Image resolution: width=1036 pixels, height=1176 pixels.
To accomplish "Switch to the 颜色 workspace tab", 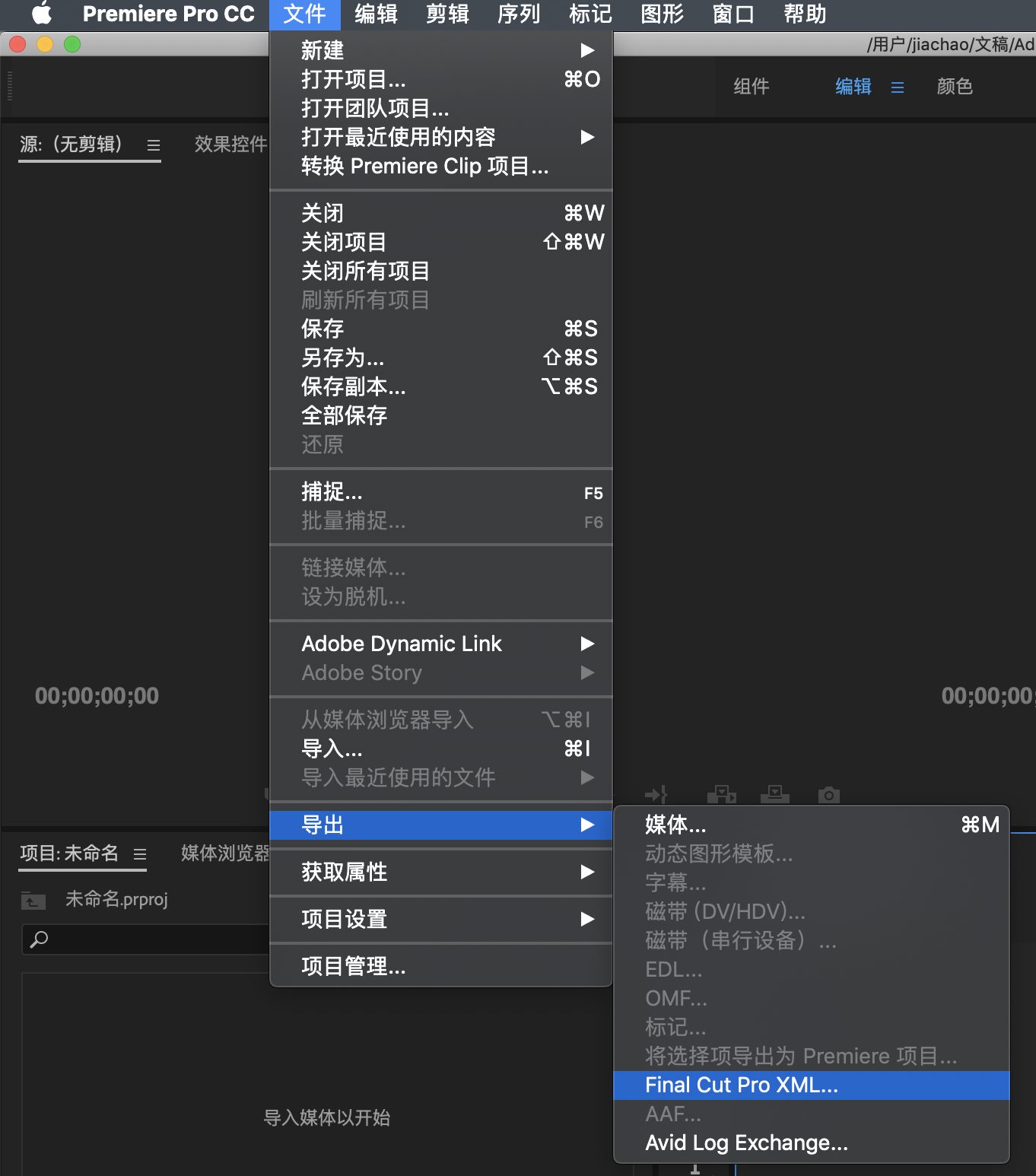I will (955, 87).
